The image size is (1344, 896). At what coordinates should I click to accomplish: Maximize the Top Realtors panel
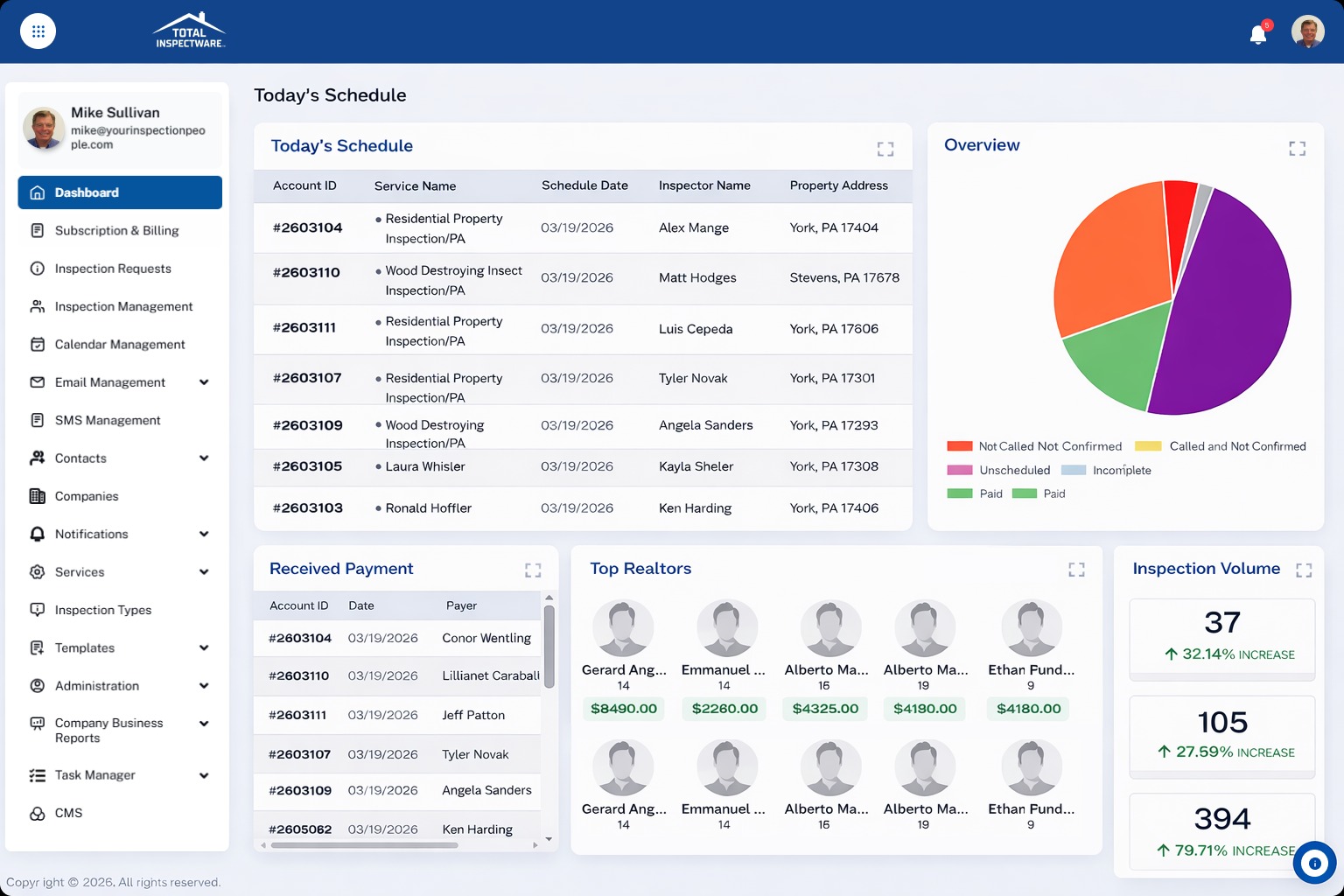tap(1076, 570)
